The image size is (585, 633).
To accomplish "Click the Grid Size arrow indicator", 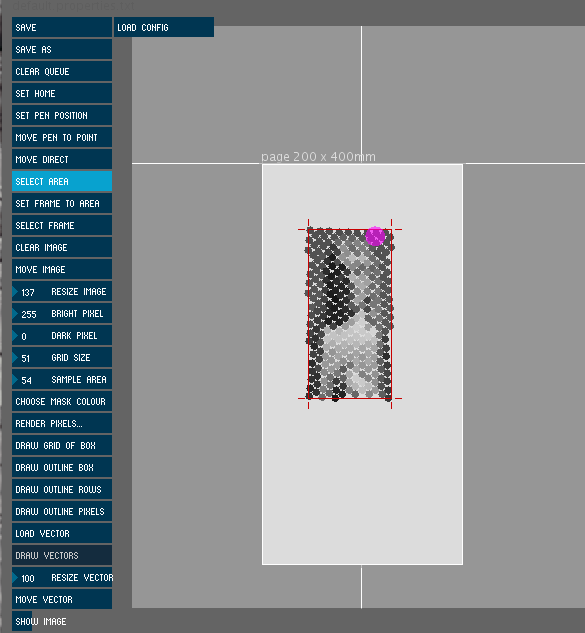I will pos(15,358).
